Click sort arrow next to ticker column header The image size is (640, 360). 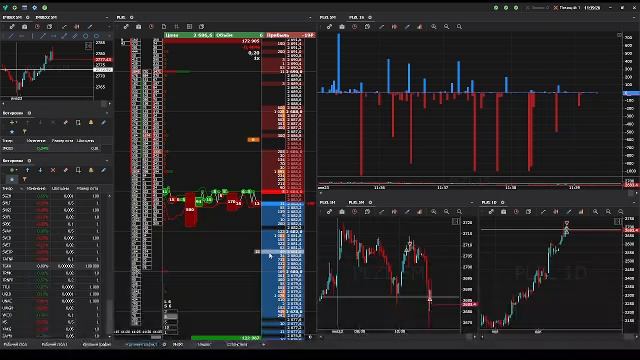[x=21, y=189]
